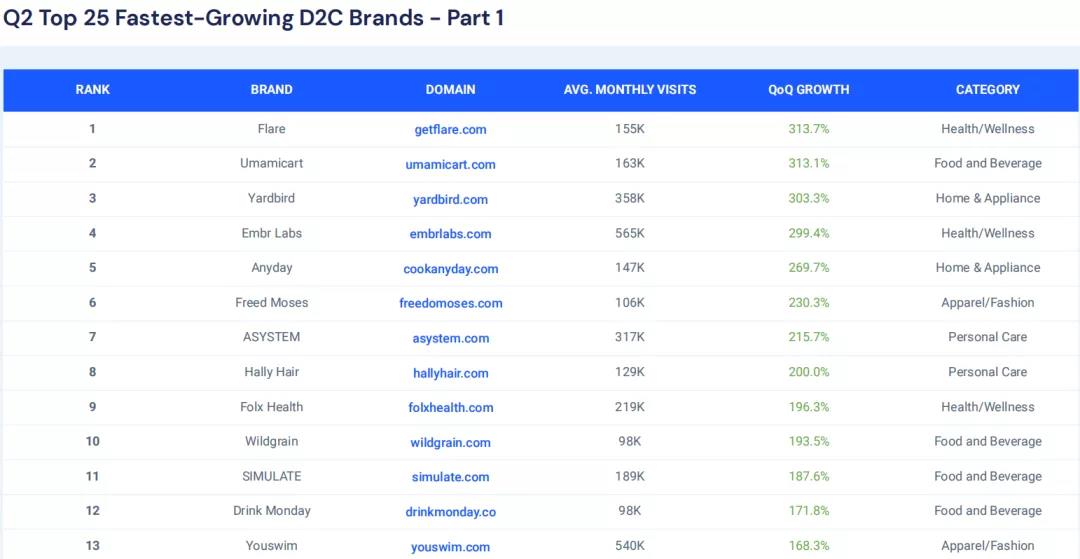Image resolution: width=1080 pixels, height=559 pixels.
Task: Click the RANK column header
Action: 92,90
